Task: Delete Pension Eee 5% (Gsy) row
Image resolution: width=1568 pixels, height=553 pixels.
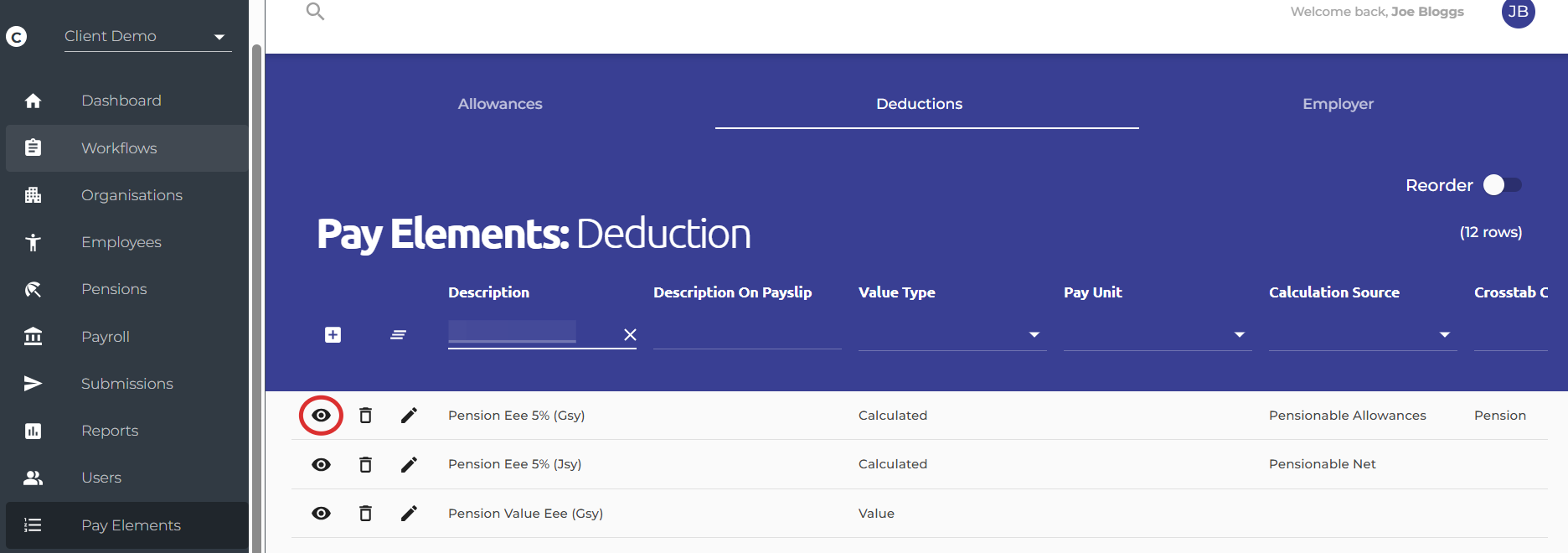Action: pos(365,416)
